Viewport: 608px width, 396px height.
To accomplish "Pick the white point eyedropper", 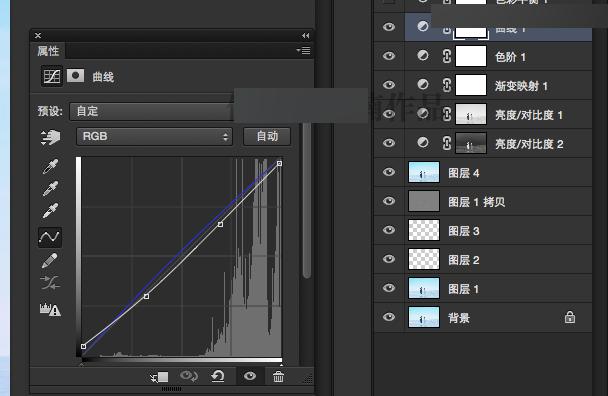I will pos(50,211).
